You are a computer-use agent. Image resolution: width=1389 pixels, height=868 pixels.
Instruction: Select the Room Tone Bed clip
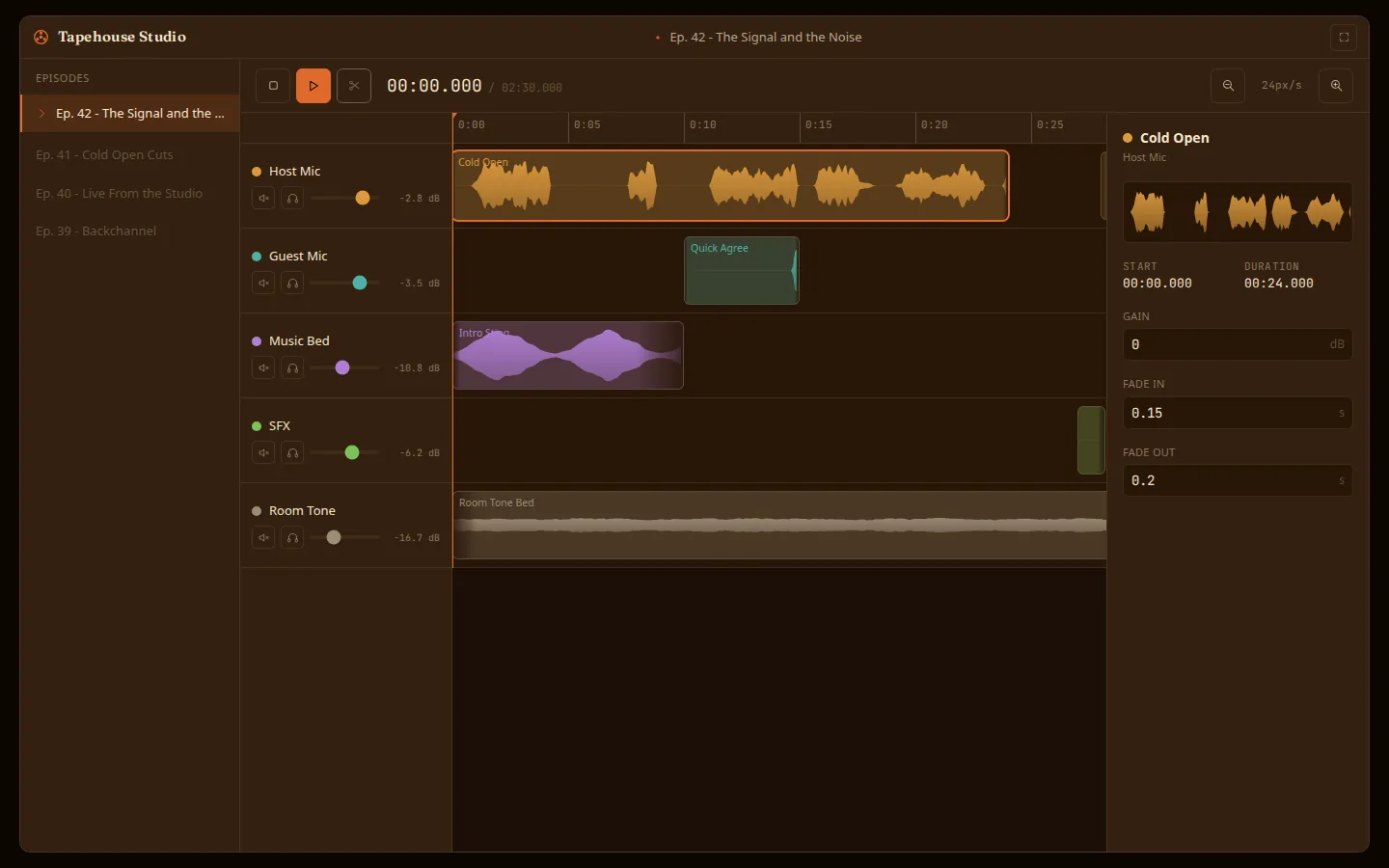(x=779, y=526)
